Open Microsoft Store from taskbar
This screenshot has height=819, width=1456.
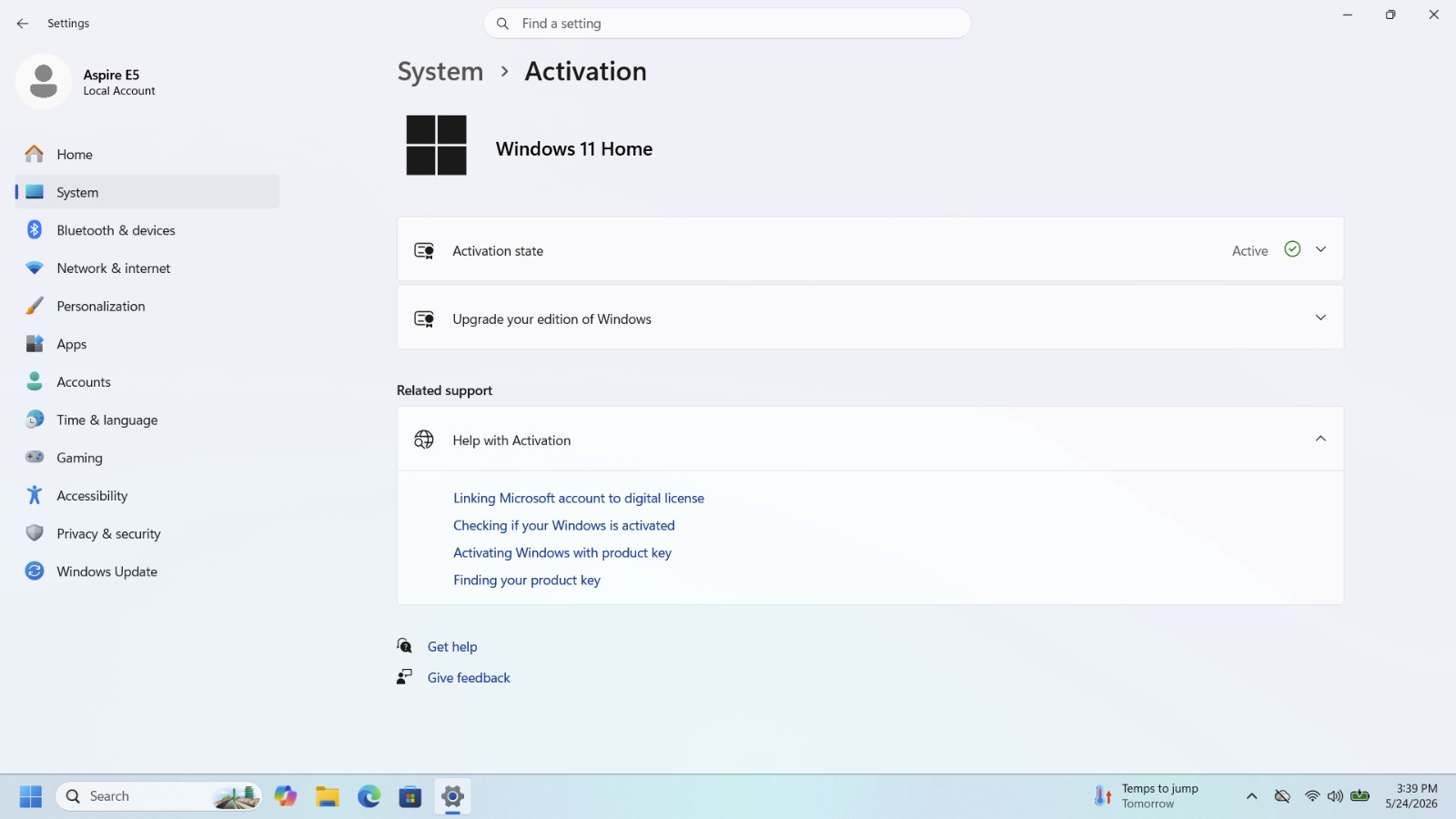(x=410, y=796)
